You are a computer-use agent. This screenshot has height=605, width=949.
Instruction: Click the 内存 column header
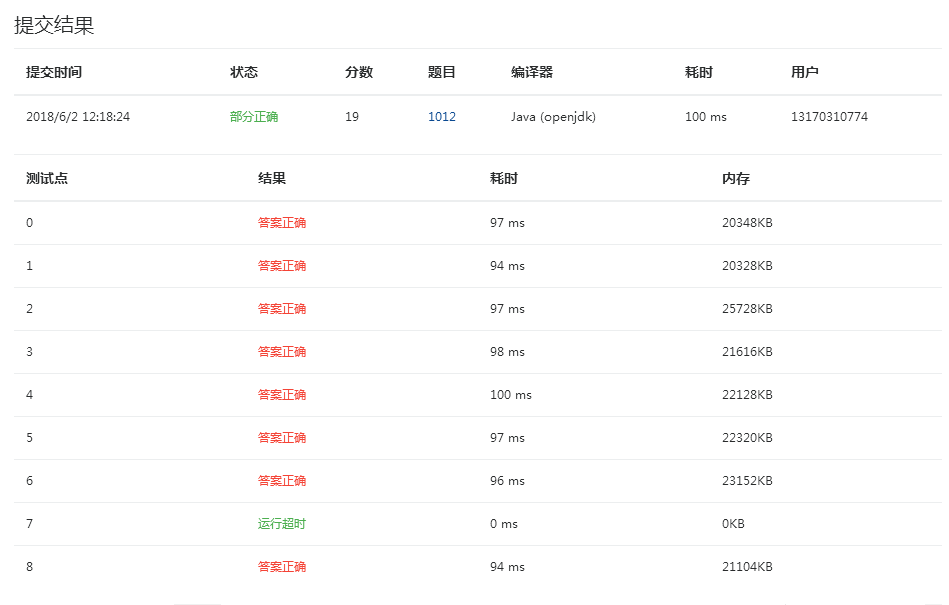click(x=736, y=178)
